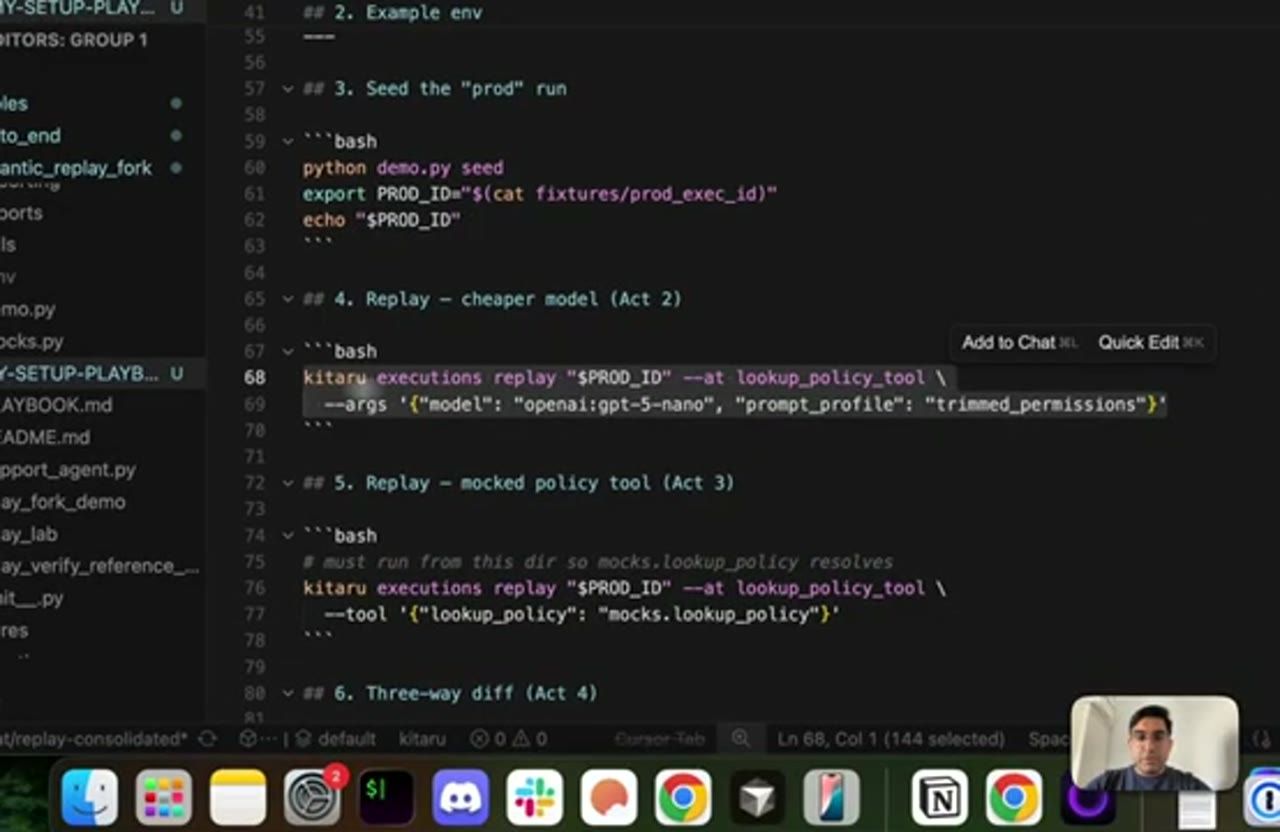Click the 'Ln 68, Col 1' cursor position indicator
This screenshot has height=832, width=1280.
tap(891, 739)
